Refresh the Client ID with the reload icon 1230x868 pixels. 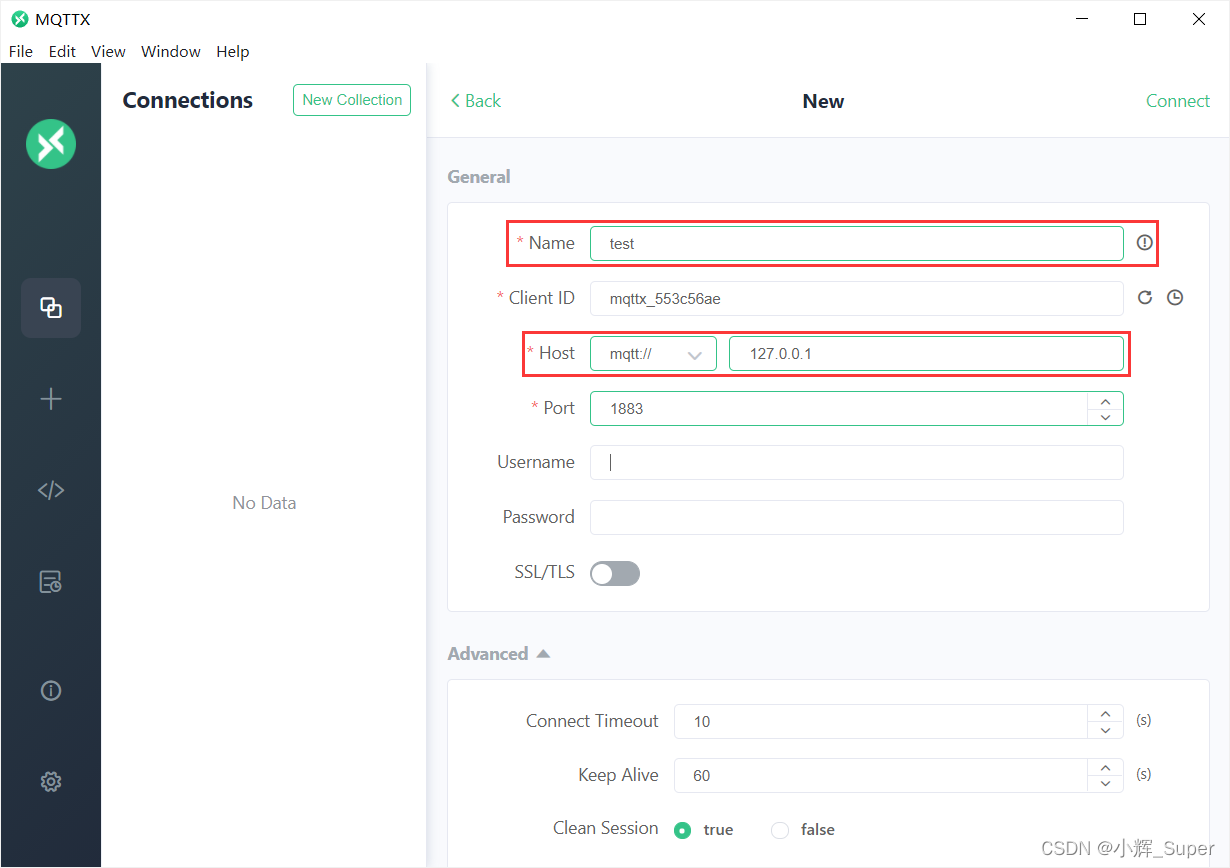tap(1146, 297)
